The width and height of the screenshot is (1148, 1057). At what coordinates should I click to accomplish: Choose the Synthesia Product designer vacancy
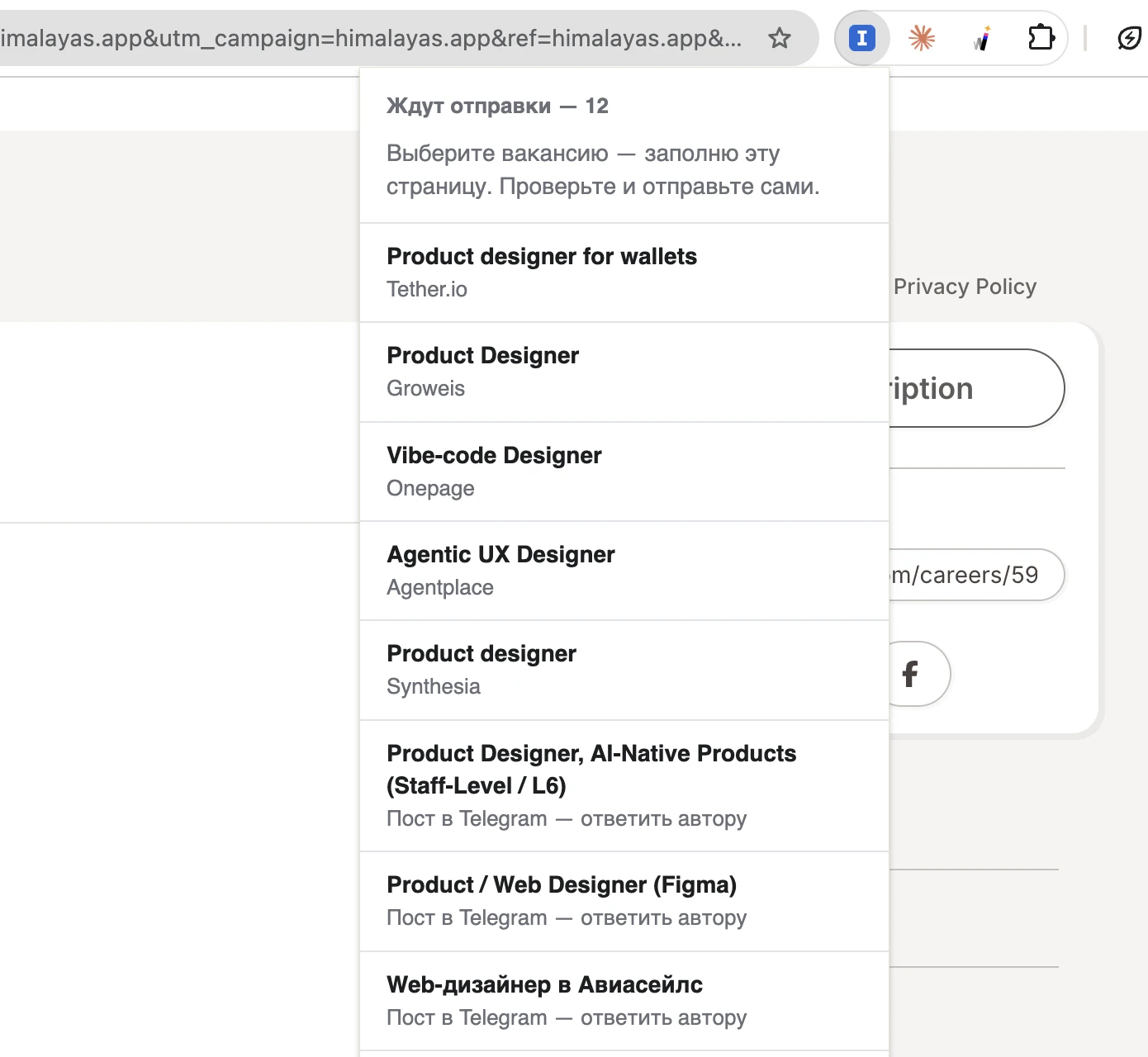[x=624, y=671]
